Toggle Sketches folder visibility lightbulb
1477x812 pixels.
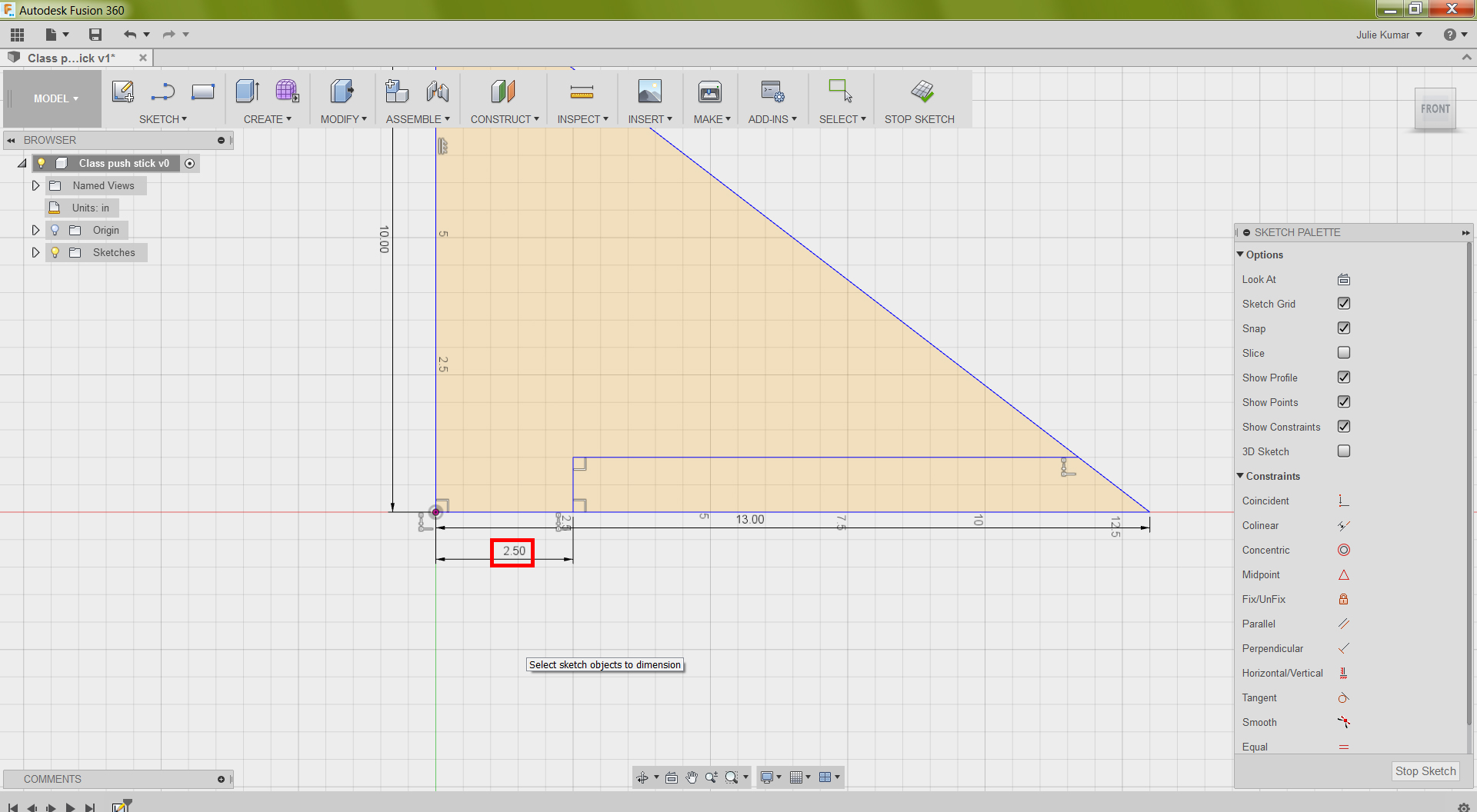click(x=55, y=252)
